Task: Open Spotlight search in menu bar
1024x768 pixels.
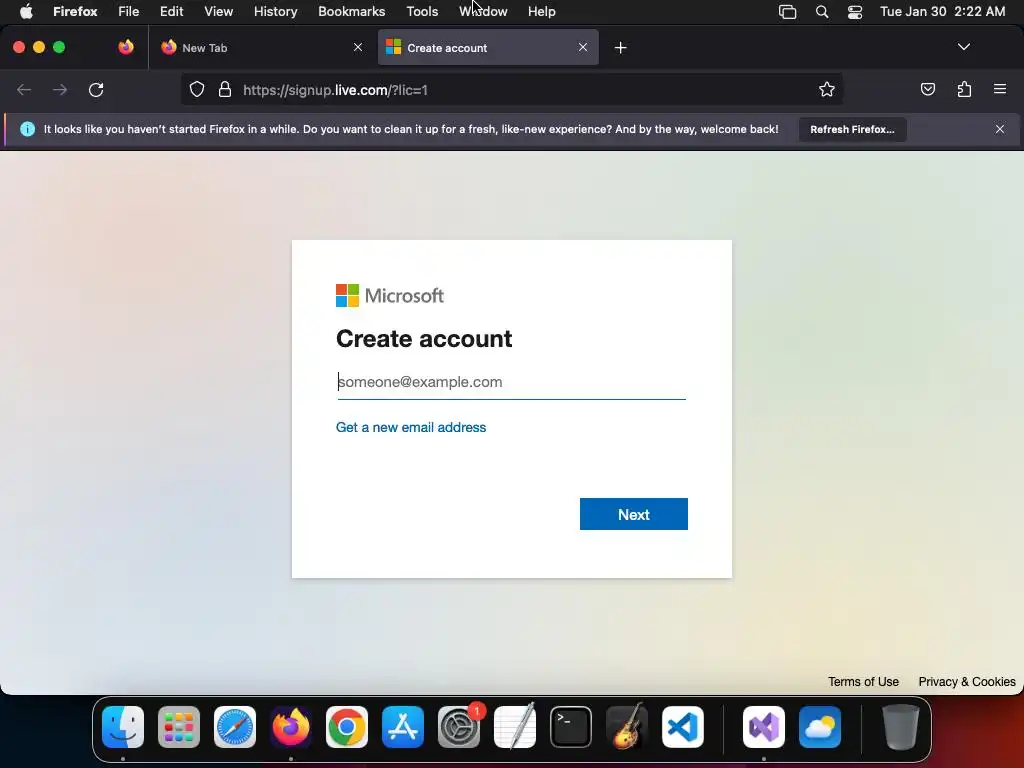Action: (x=822, y=12)
